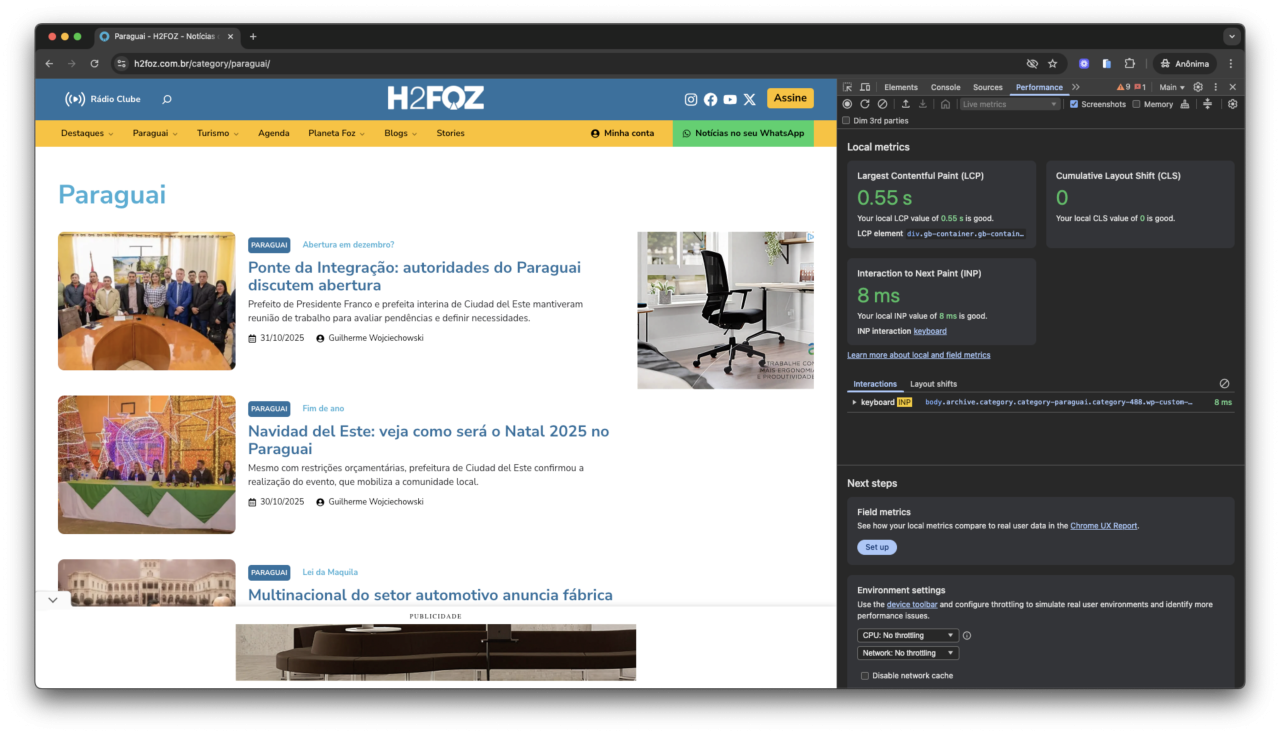
Task: Select the Layout shifts tab
Action: click(932, 384)
